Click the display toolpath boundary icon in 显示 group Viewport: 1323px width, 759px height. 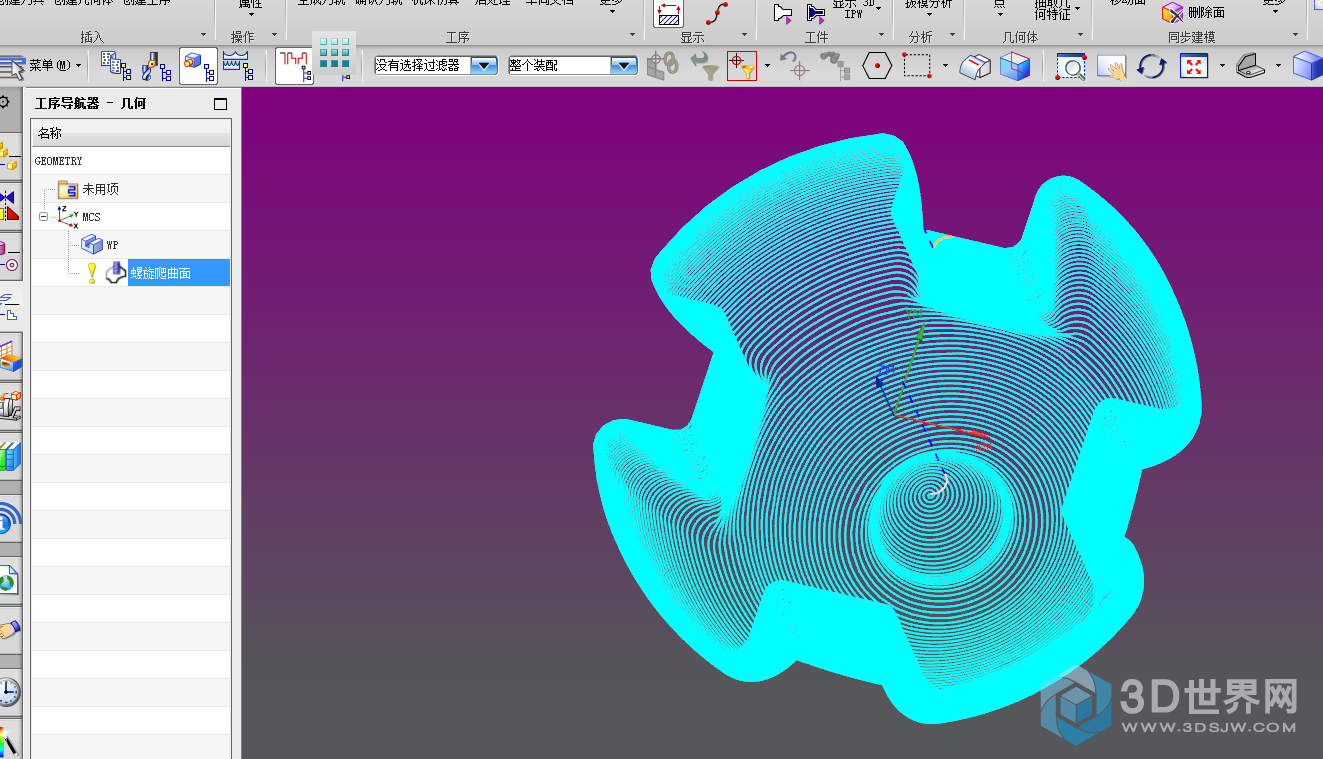(668, 13)
